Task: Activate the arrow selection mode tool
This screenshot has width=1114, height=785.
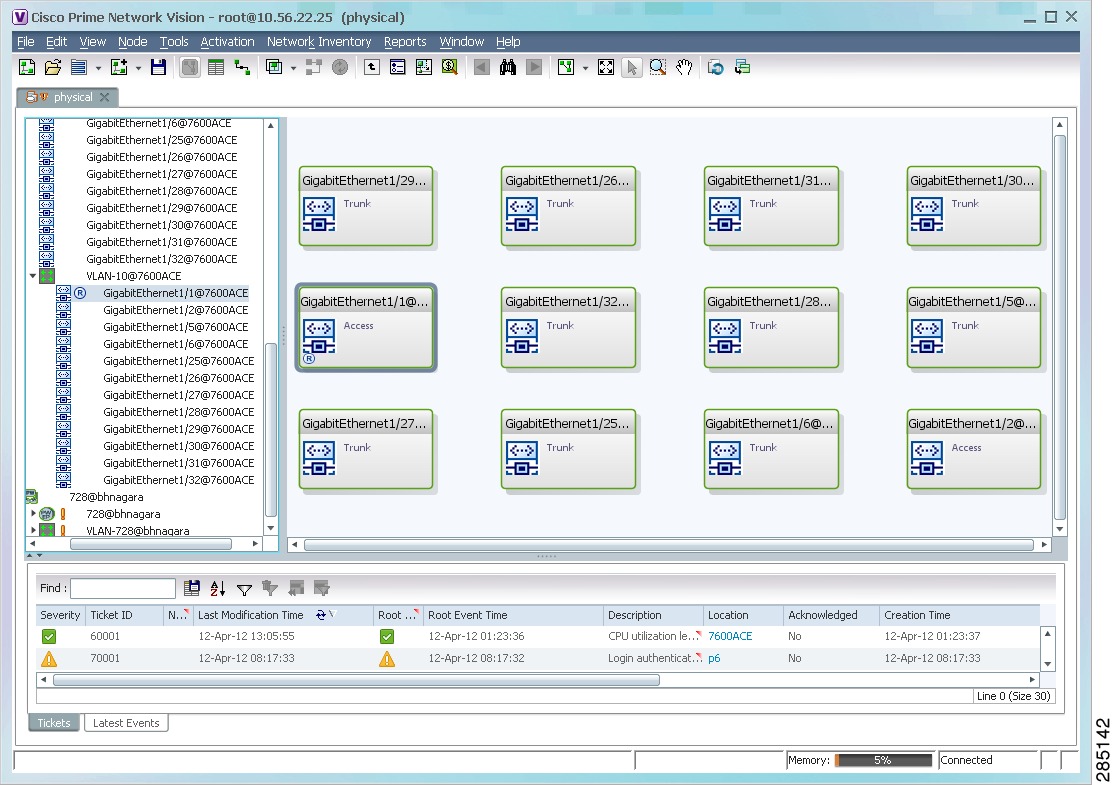Action: [632, 67]
